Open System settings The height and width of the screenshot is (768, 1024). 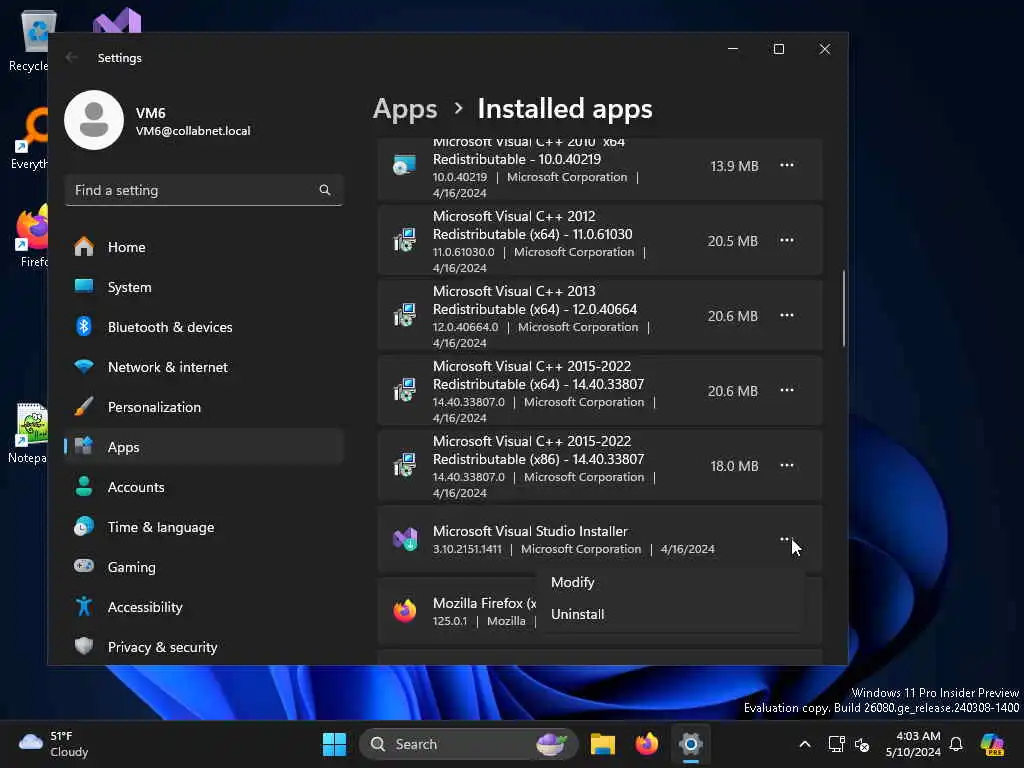pos(204,287)
